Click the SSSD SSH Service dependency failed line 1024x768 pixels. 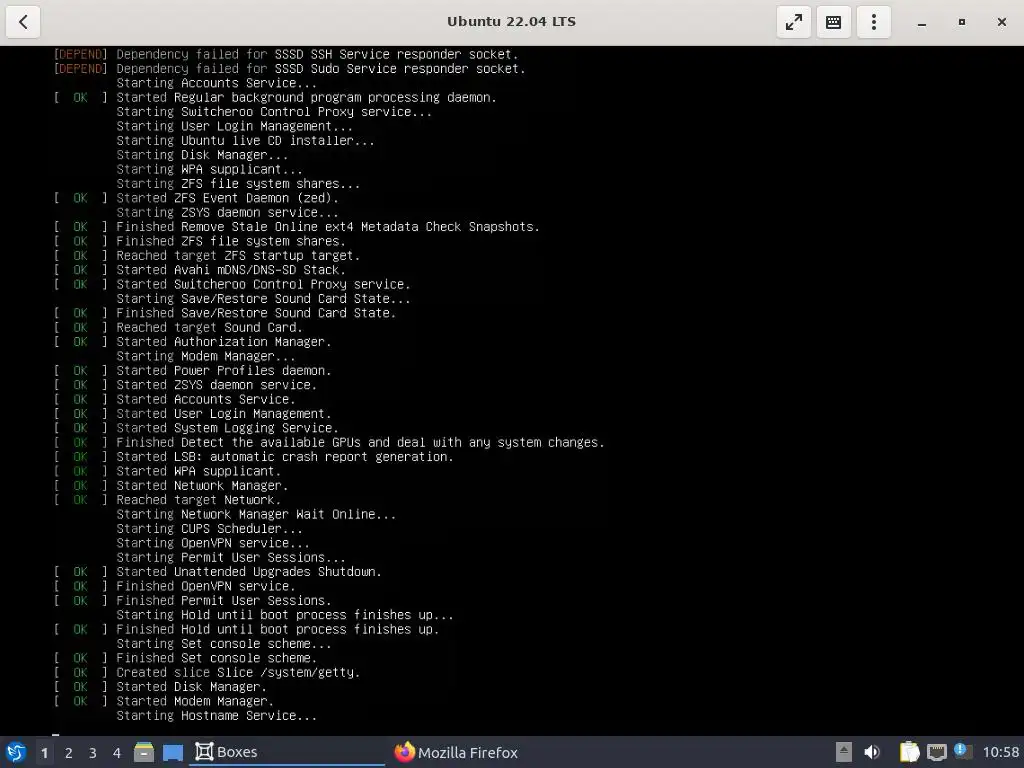[x=317, y=55]
